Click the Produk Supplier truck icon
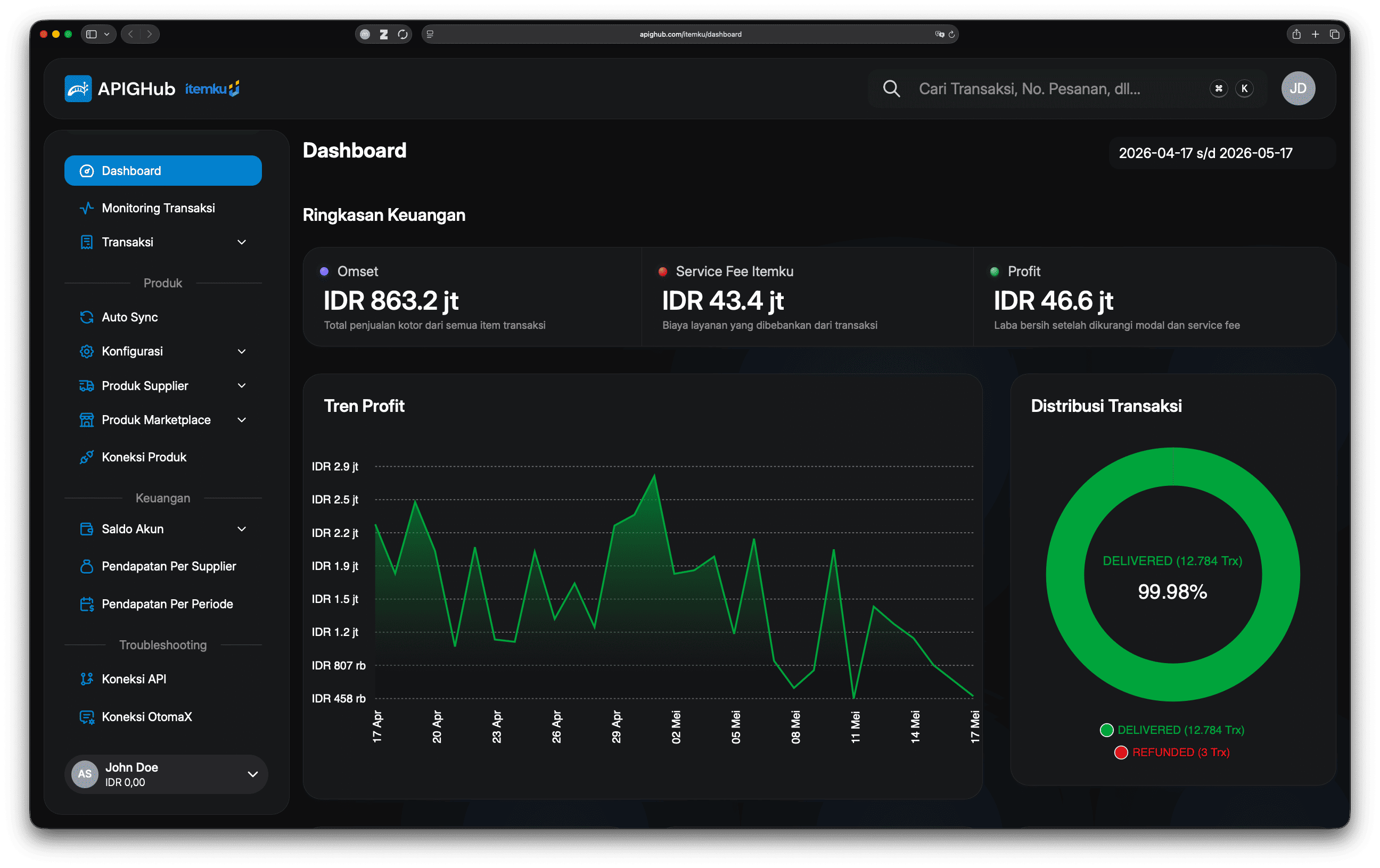The width and height of the screenshot is (1380, 868). point(87,386)
